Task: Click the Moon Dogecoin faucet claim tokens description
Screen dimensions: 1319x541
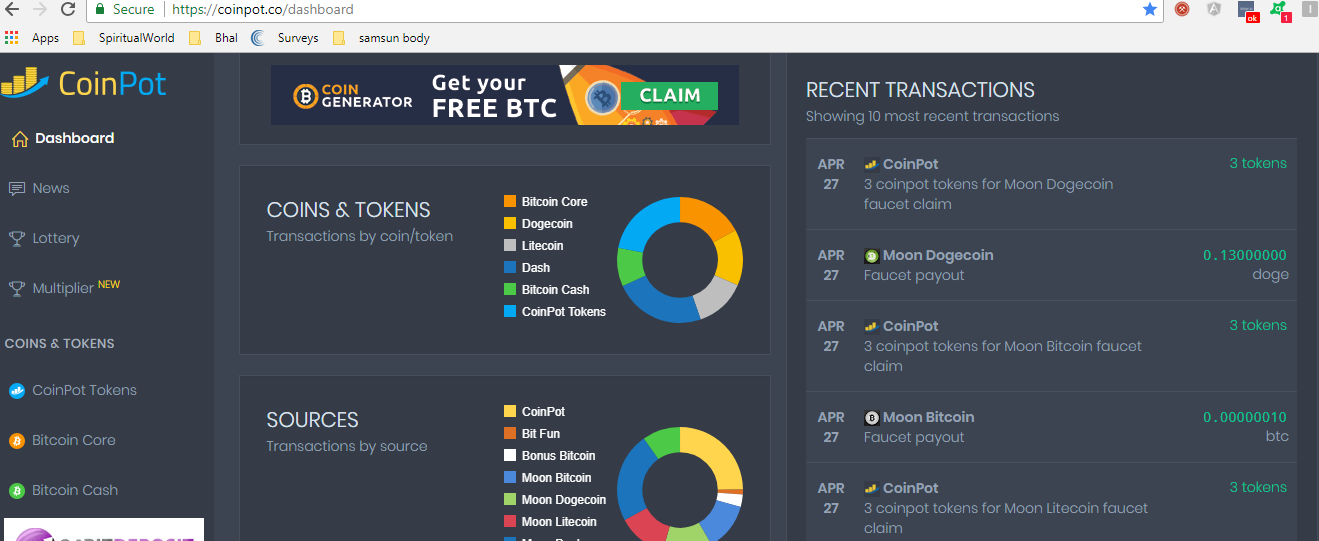Action: click(x=988, y=194)
